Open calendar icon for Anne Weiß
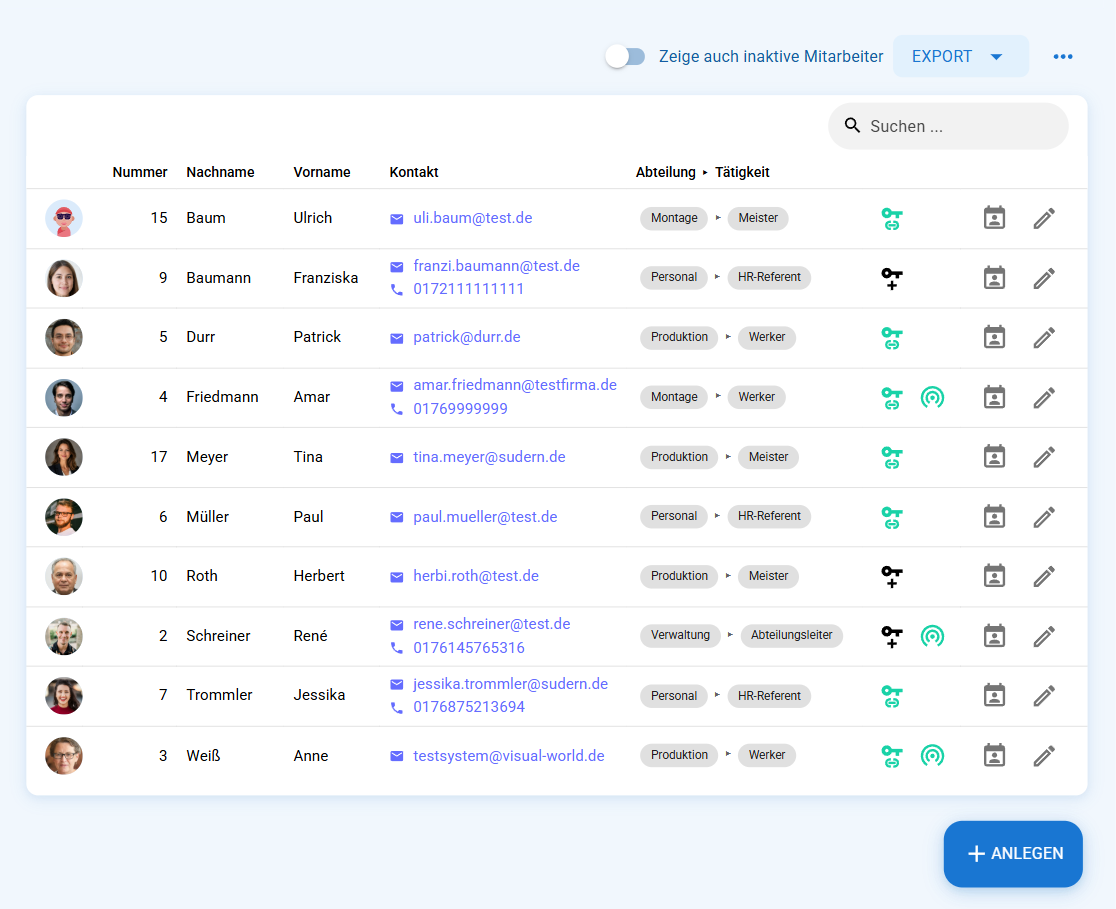1116x909 pixels. [994, 755]
